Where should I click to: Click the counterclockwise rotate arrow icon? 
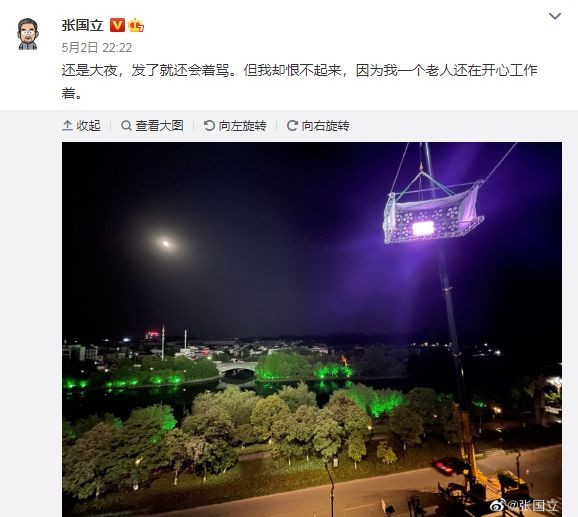tap(209, 126)
